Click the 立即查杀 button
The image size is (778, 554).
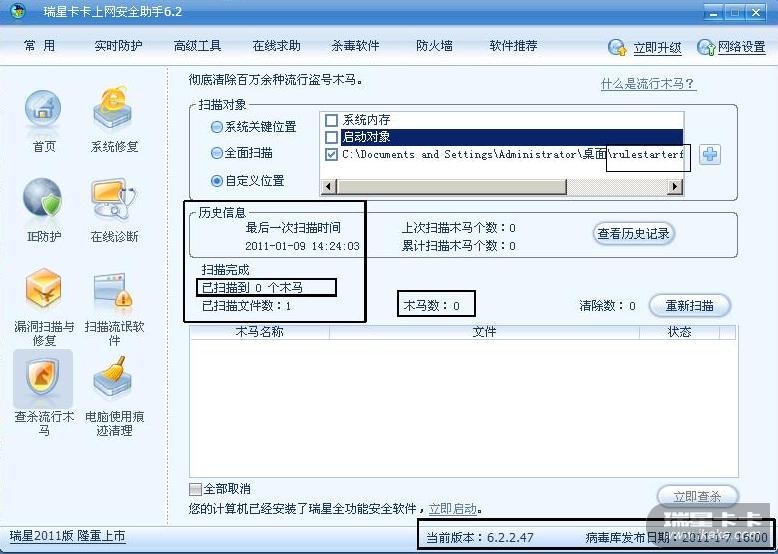point(698,496)
